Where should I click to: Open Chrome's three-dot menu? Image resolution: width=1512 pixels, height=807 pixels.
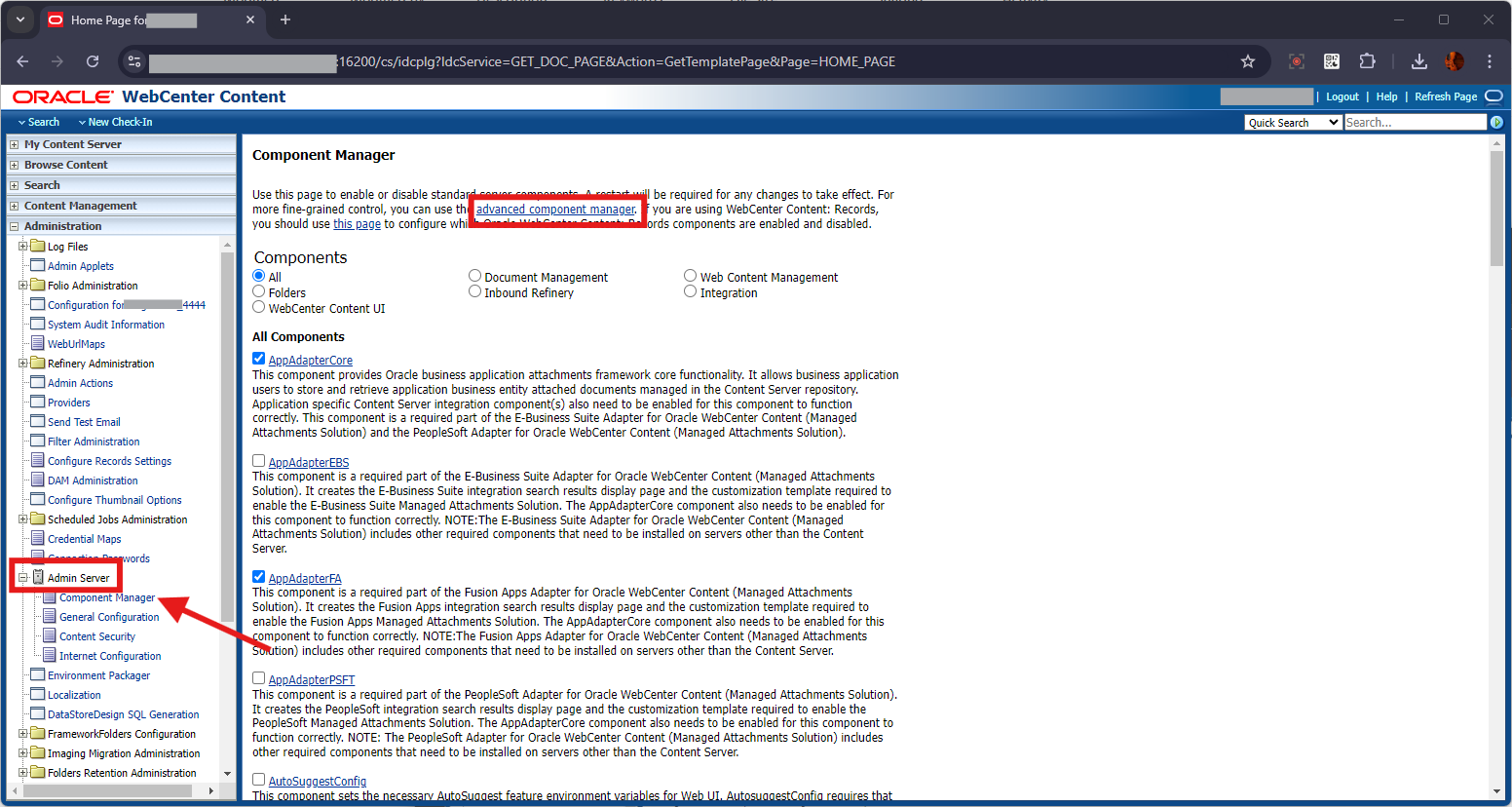tap(1490, 61)
